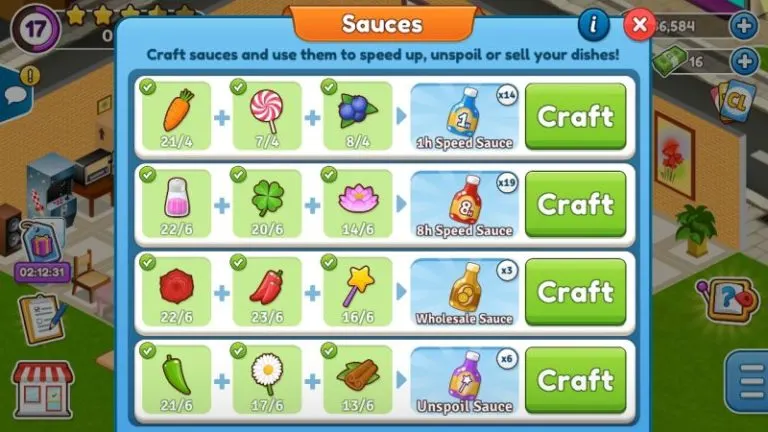This screenshot has height=432, width=768.
Task: Add more coins with plus button
Action: tap(744, 25)
